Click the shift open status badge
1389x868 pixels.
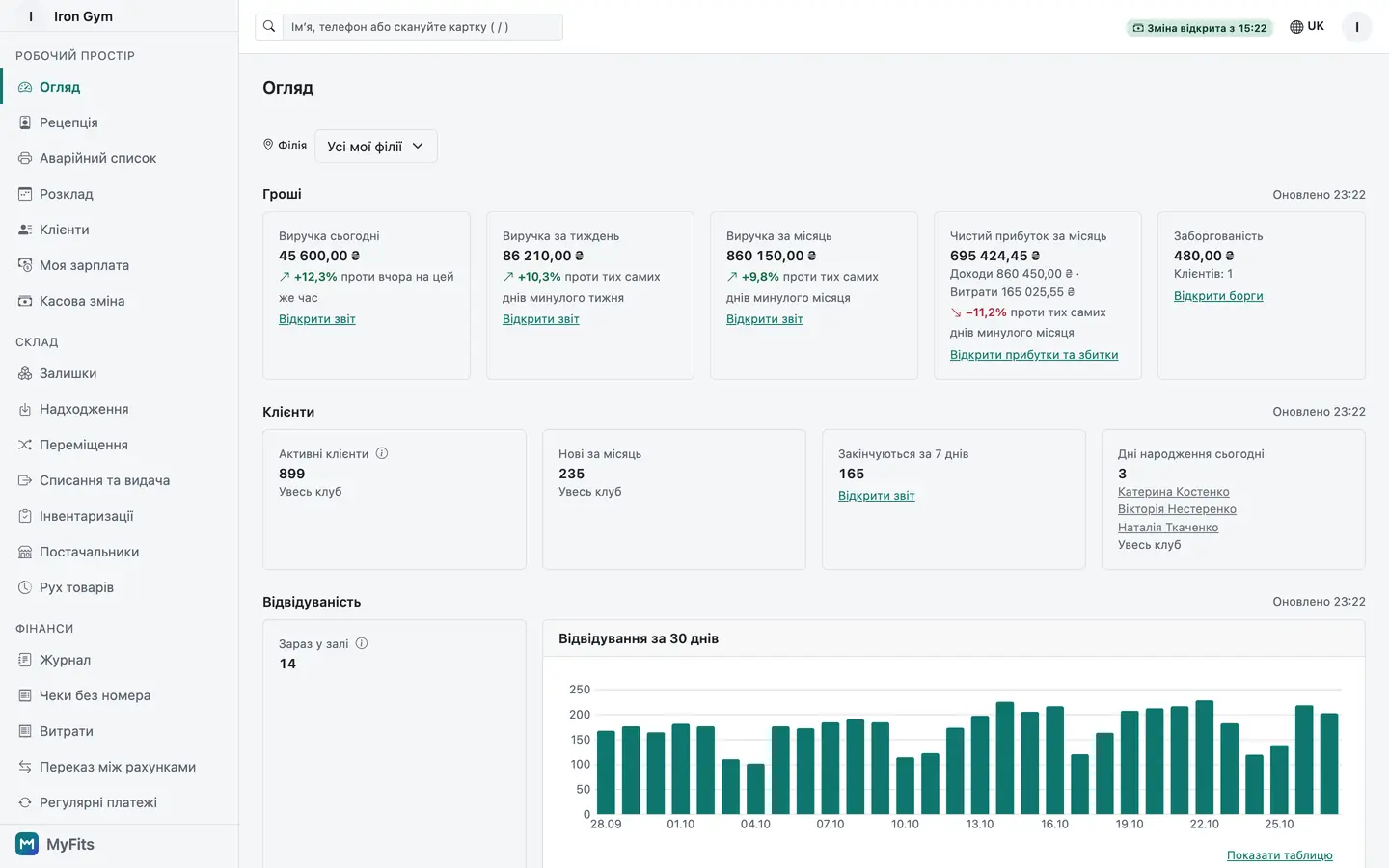pos(1200,28)
